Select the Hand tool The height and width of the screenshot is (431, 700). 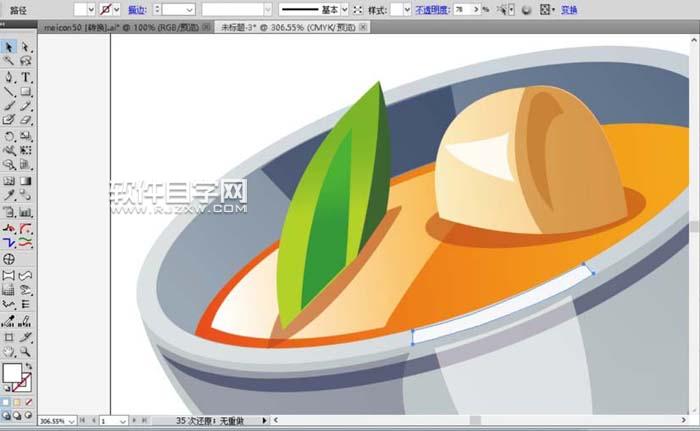pos(9,352)
